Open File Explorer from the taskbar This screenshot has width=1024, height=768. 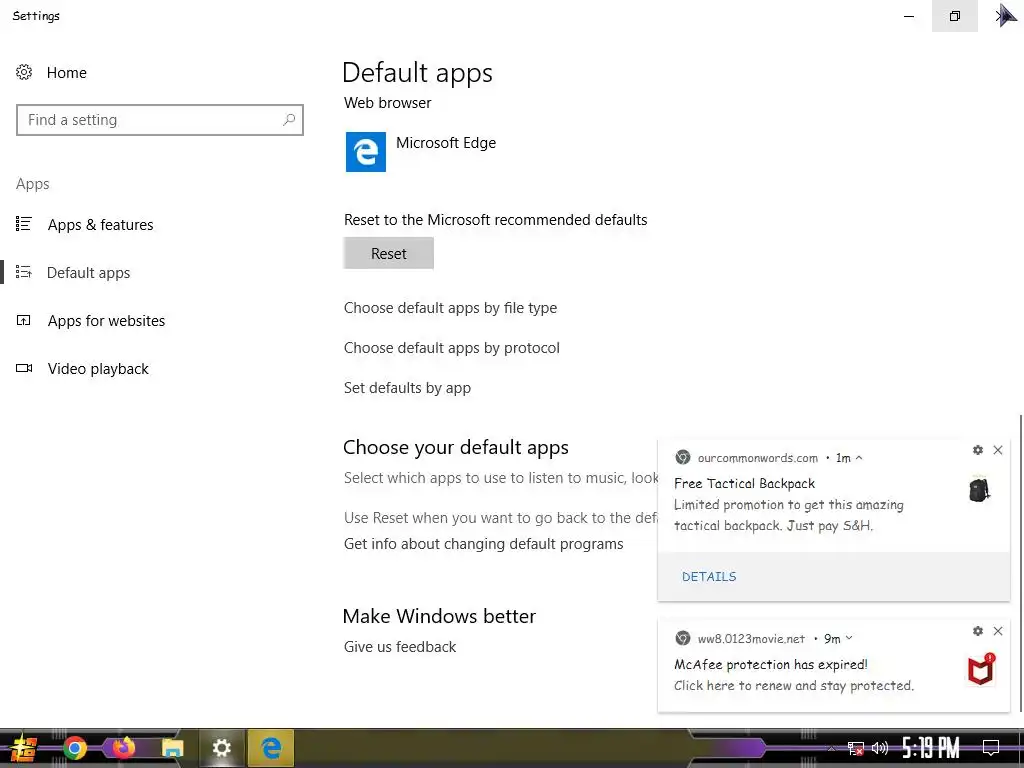[172, 748]
